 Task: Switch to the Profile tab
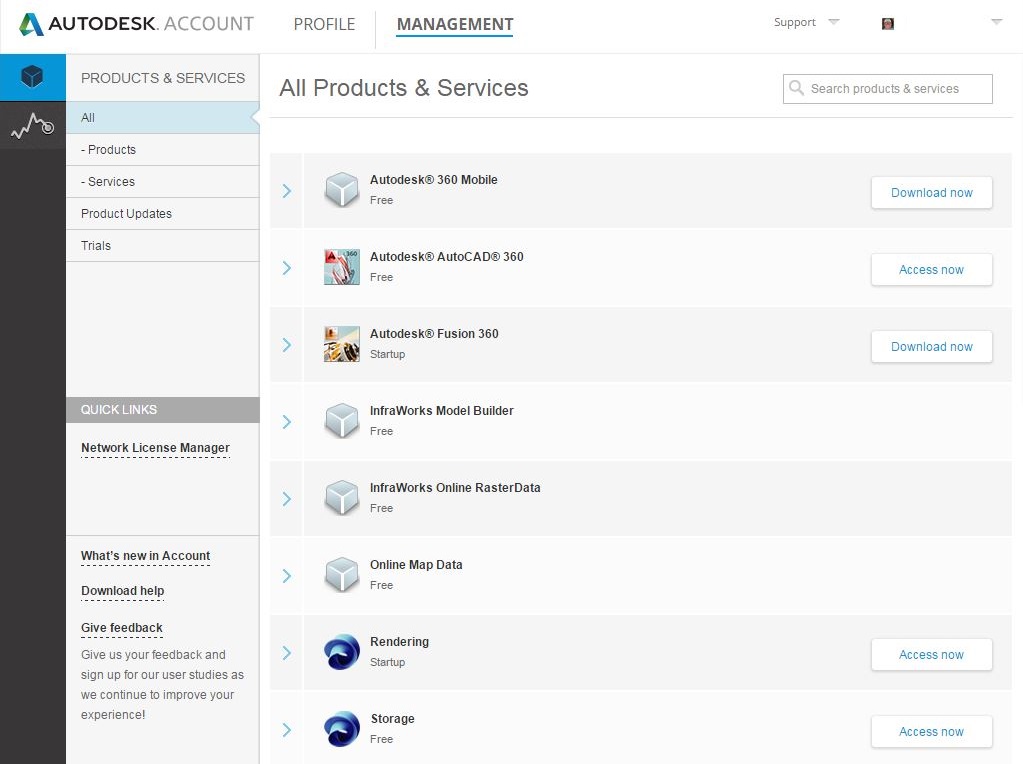coord(324,24)
